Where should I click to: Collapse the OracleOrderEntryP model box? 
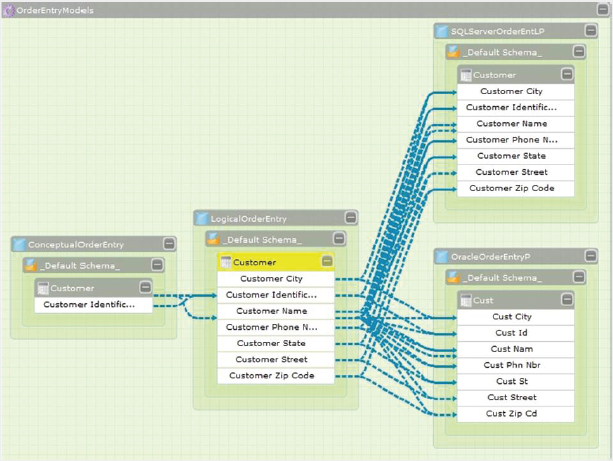(x=591, y=256)
